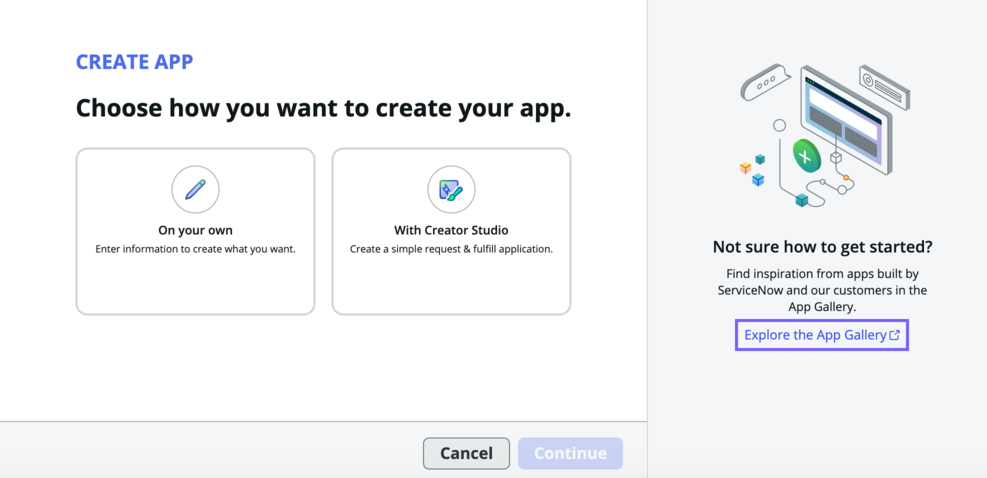Screen dimensions: 987x478
Task: Click 'Create a simple request & fulfill application.' text
Action: point(451,249)
